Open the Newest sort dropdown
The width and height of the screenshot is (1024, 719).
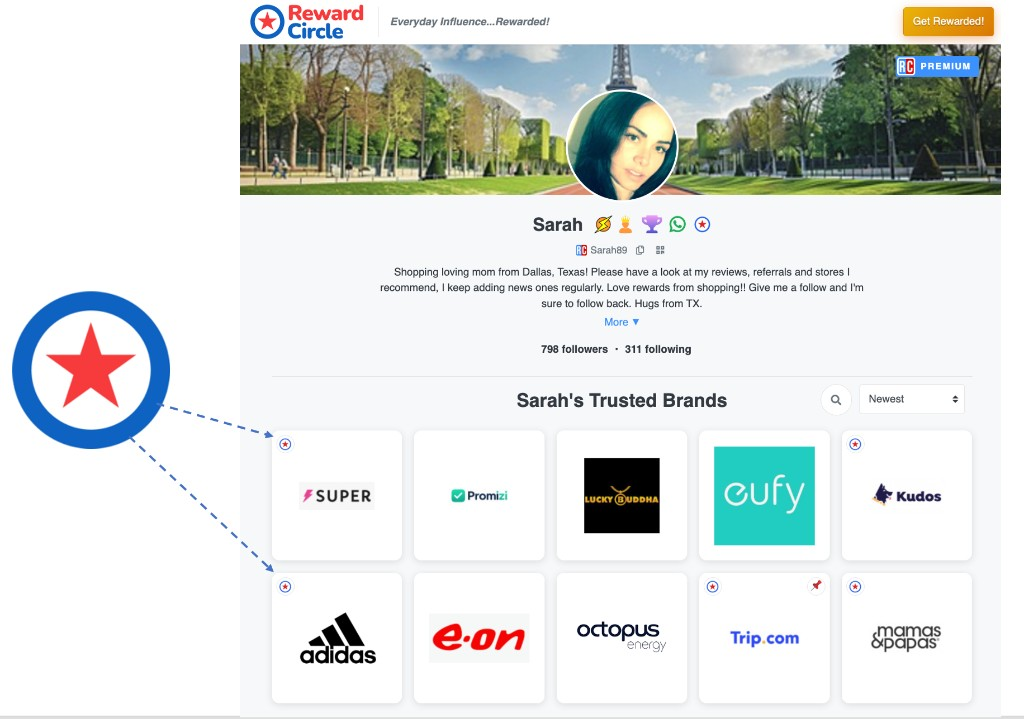[912, 399]
